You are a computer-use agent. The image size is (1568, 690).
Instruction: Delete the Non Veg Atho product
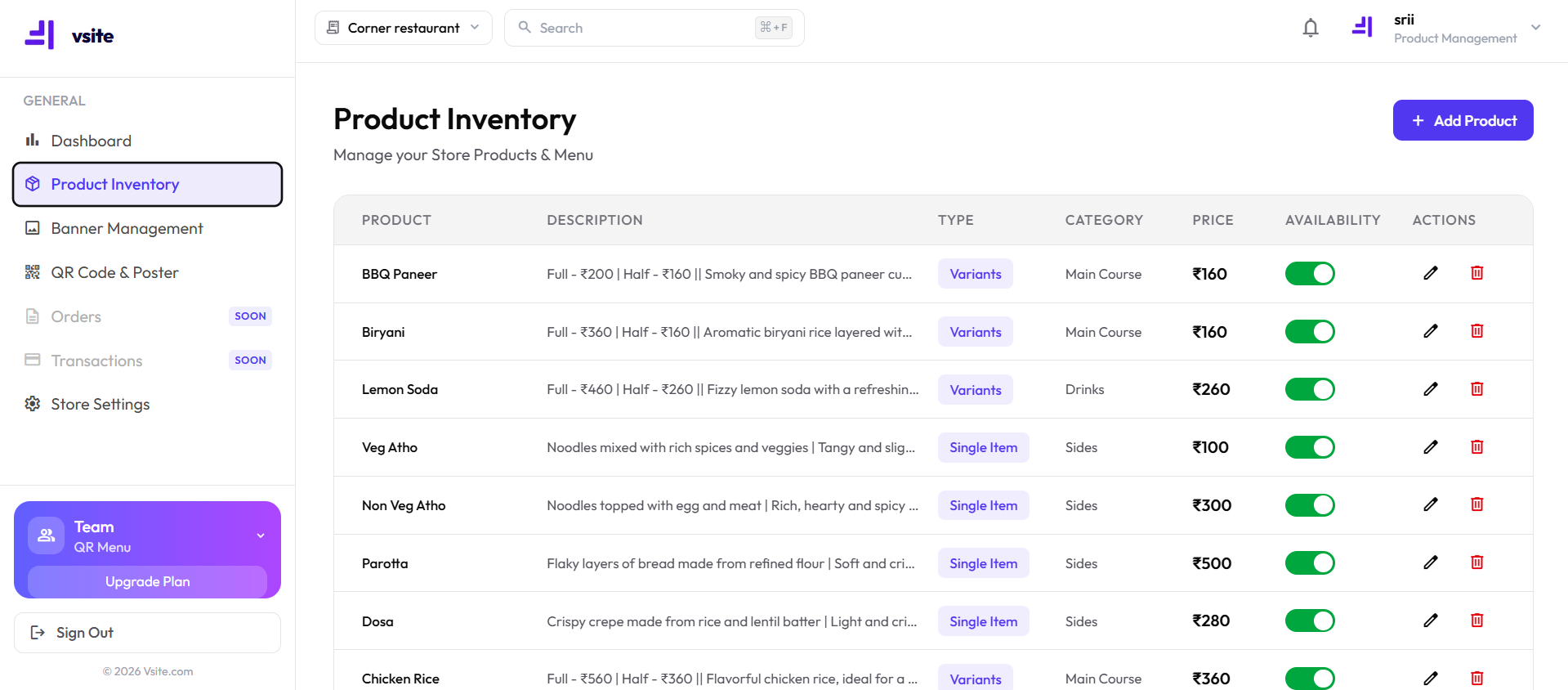point(1477,504)
